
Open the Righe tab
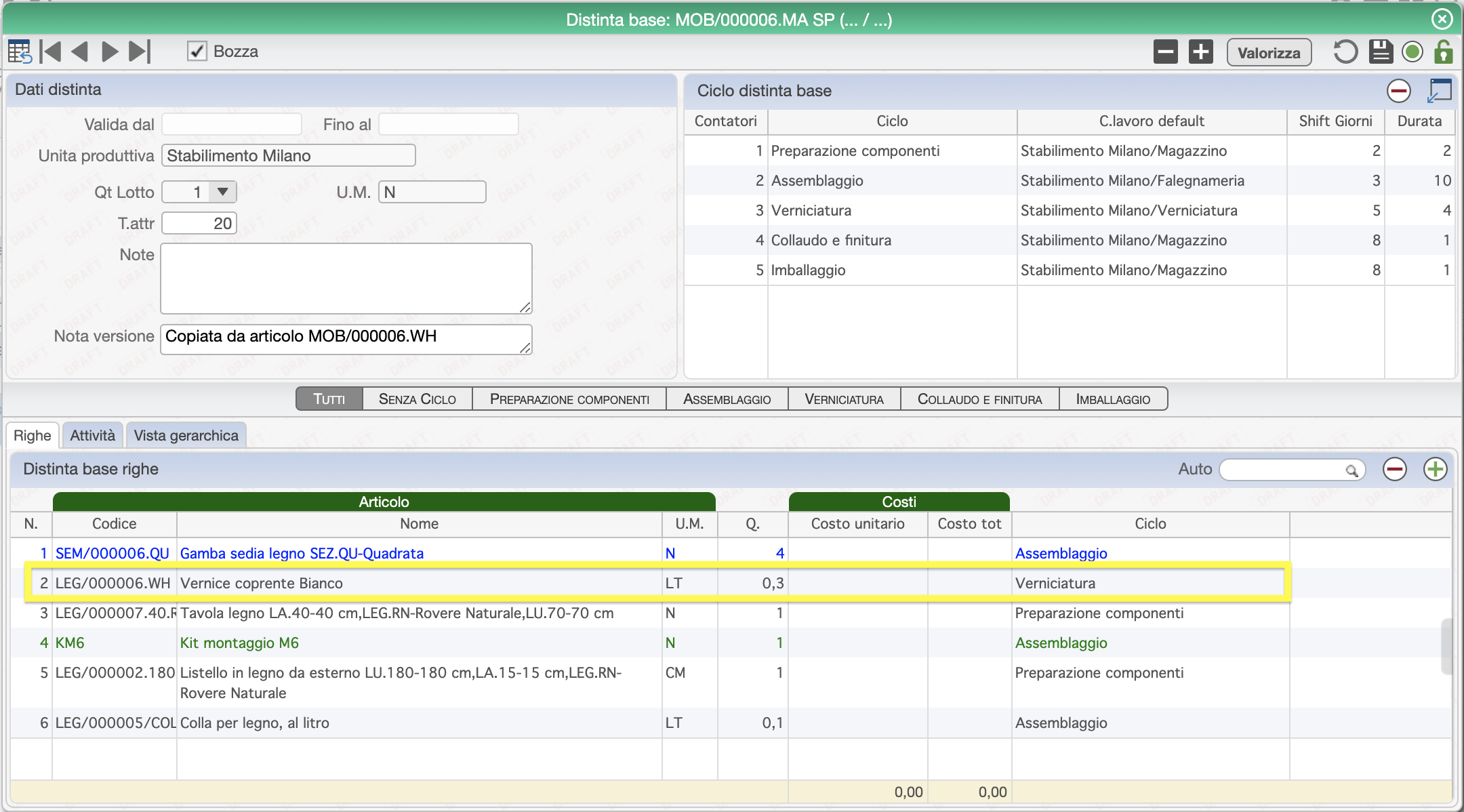click(x=33, y=435)
